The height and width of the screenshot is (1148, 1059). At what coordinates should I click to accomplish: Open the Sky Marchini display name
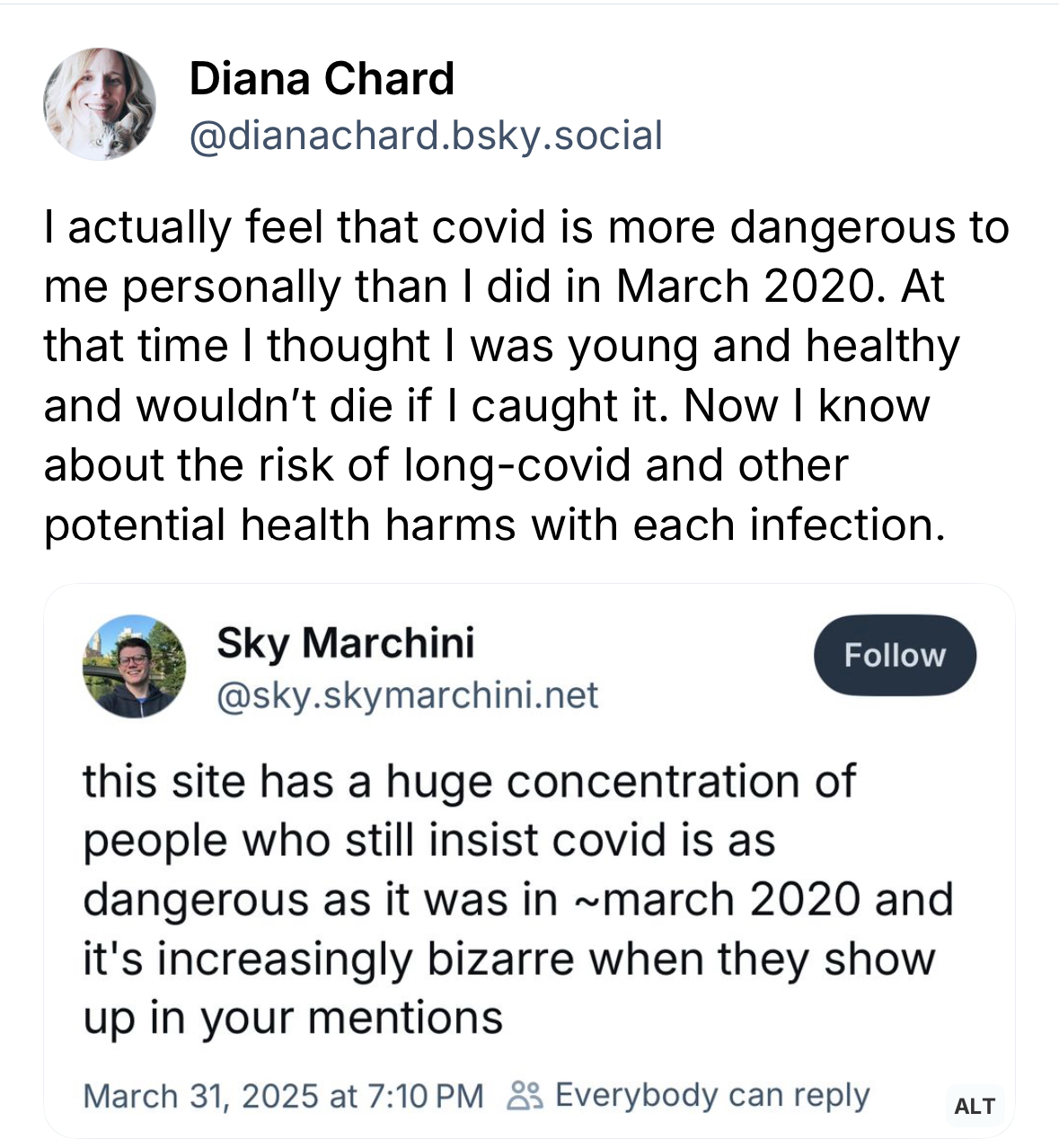tap(345, 642)
